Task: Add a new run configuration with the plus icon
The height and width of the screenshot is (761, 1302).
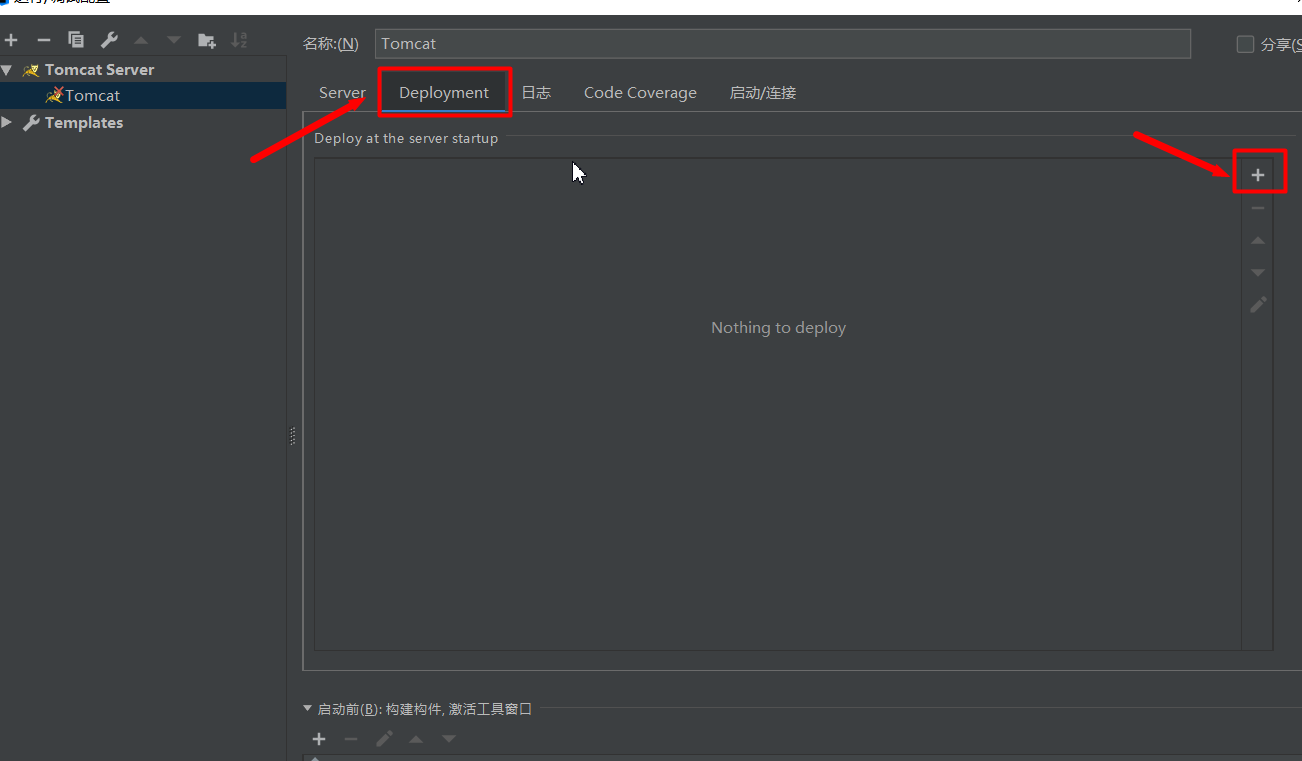Action: click(x=11, y=40)
